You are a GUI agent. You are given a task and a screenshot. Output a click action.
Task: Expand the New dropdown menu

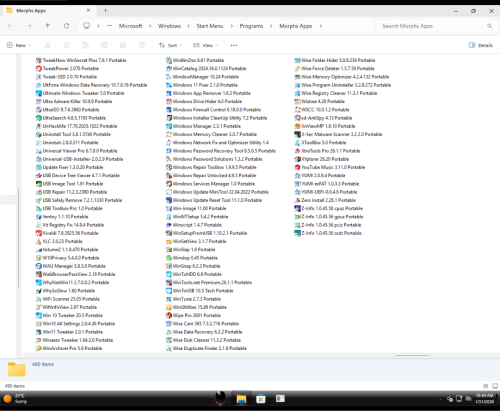(19, 45)
